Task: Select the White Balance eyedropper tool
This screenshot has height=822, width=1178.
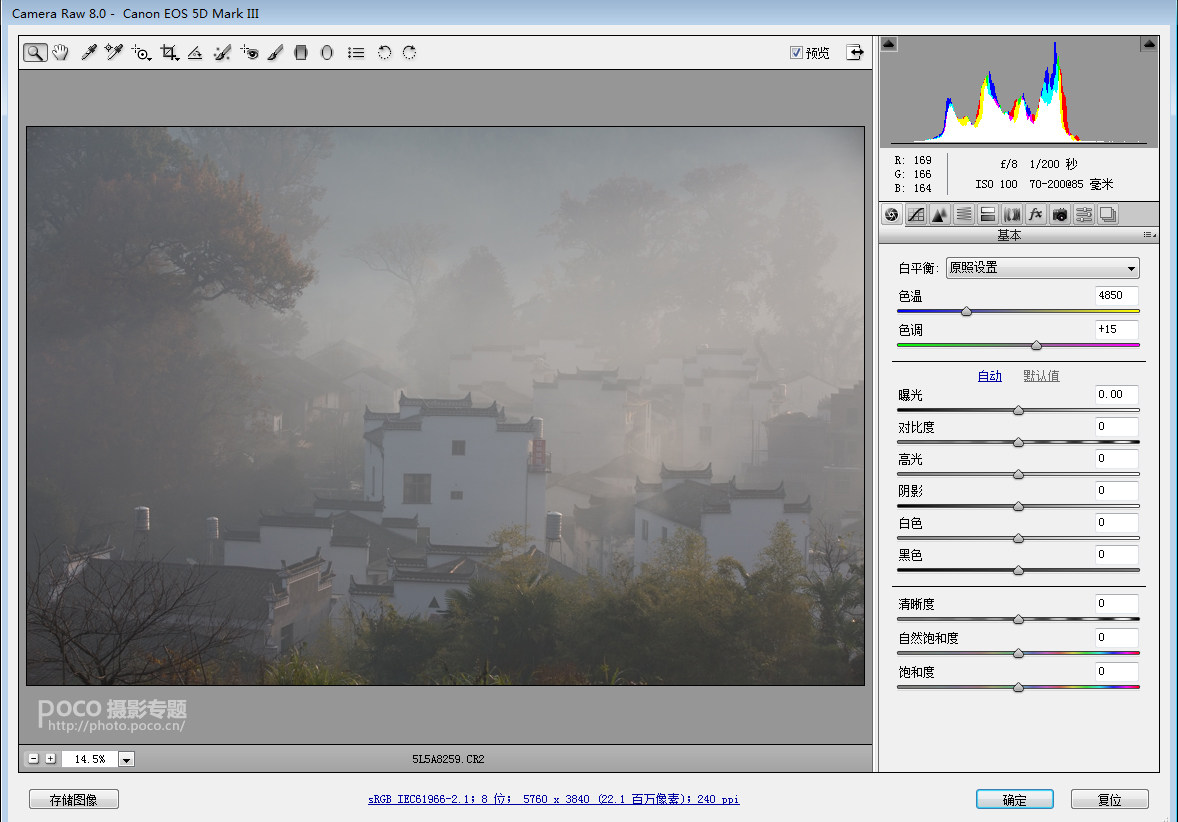Action: (x=89, y=53)
